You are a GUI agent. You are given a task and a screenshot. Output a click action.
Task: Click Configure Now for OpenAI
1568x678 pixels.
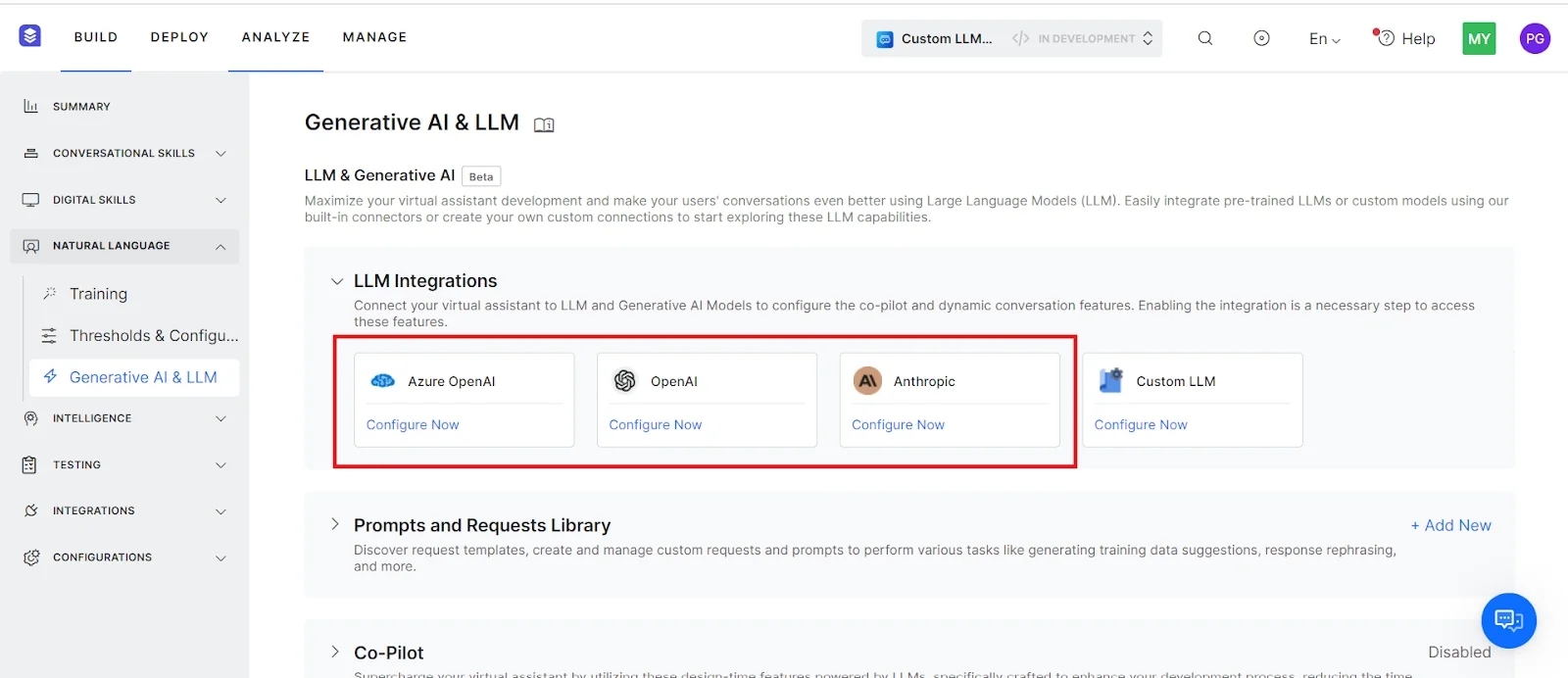click(x=656, y=424)
